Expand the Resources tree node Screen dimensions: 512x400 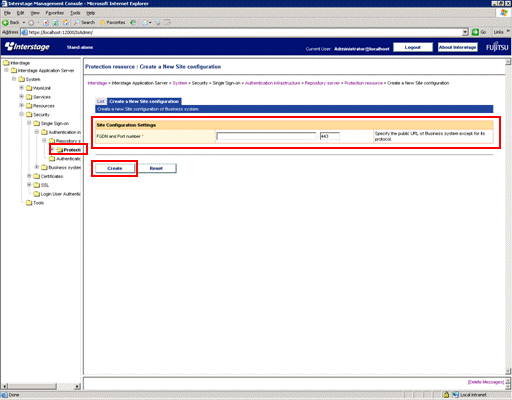(x=21, y=105)
